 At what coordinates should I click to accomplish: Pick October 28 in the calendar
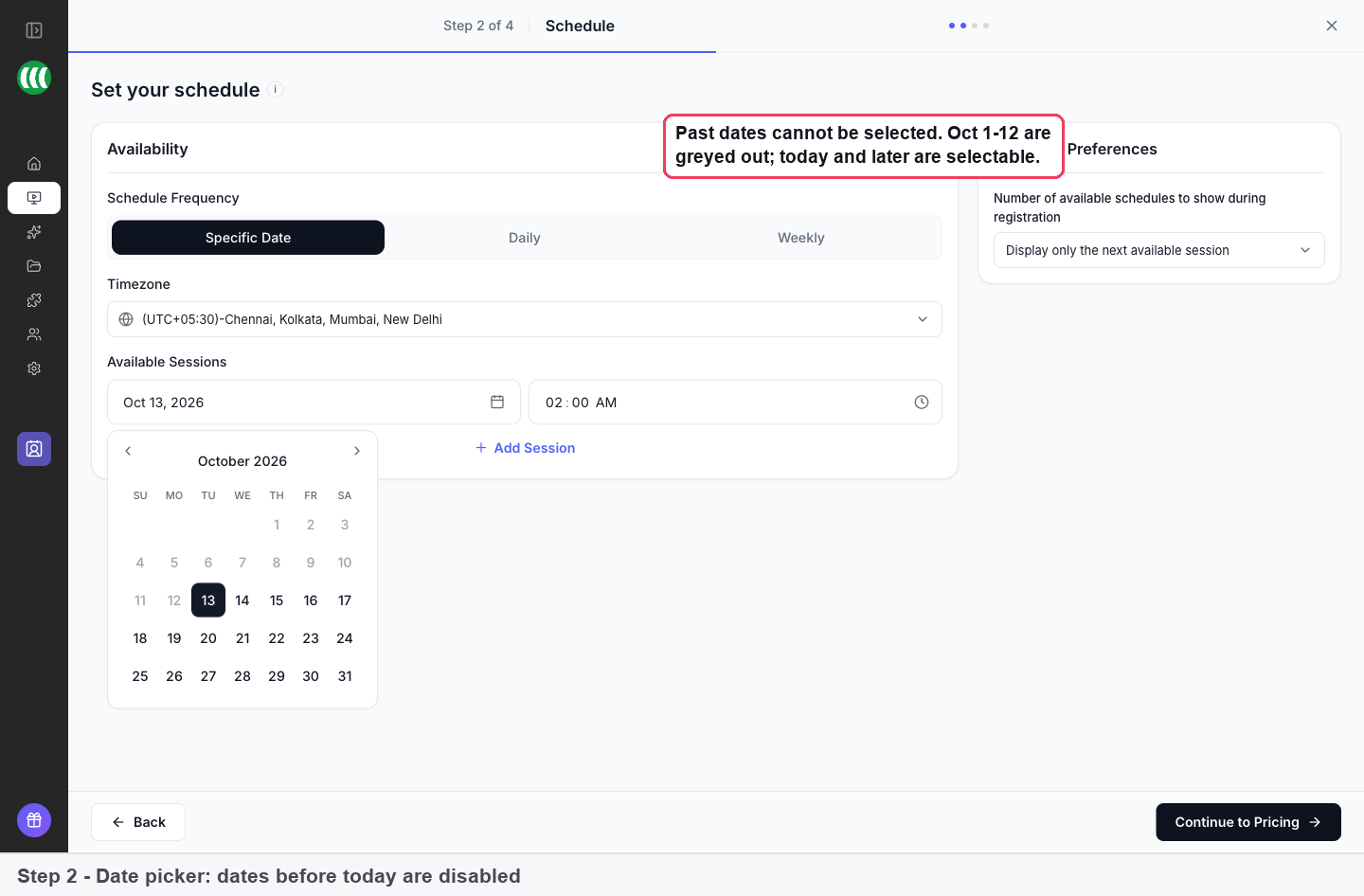coord(242,676)
